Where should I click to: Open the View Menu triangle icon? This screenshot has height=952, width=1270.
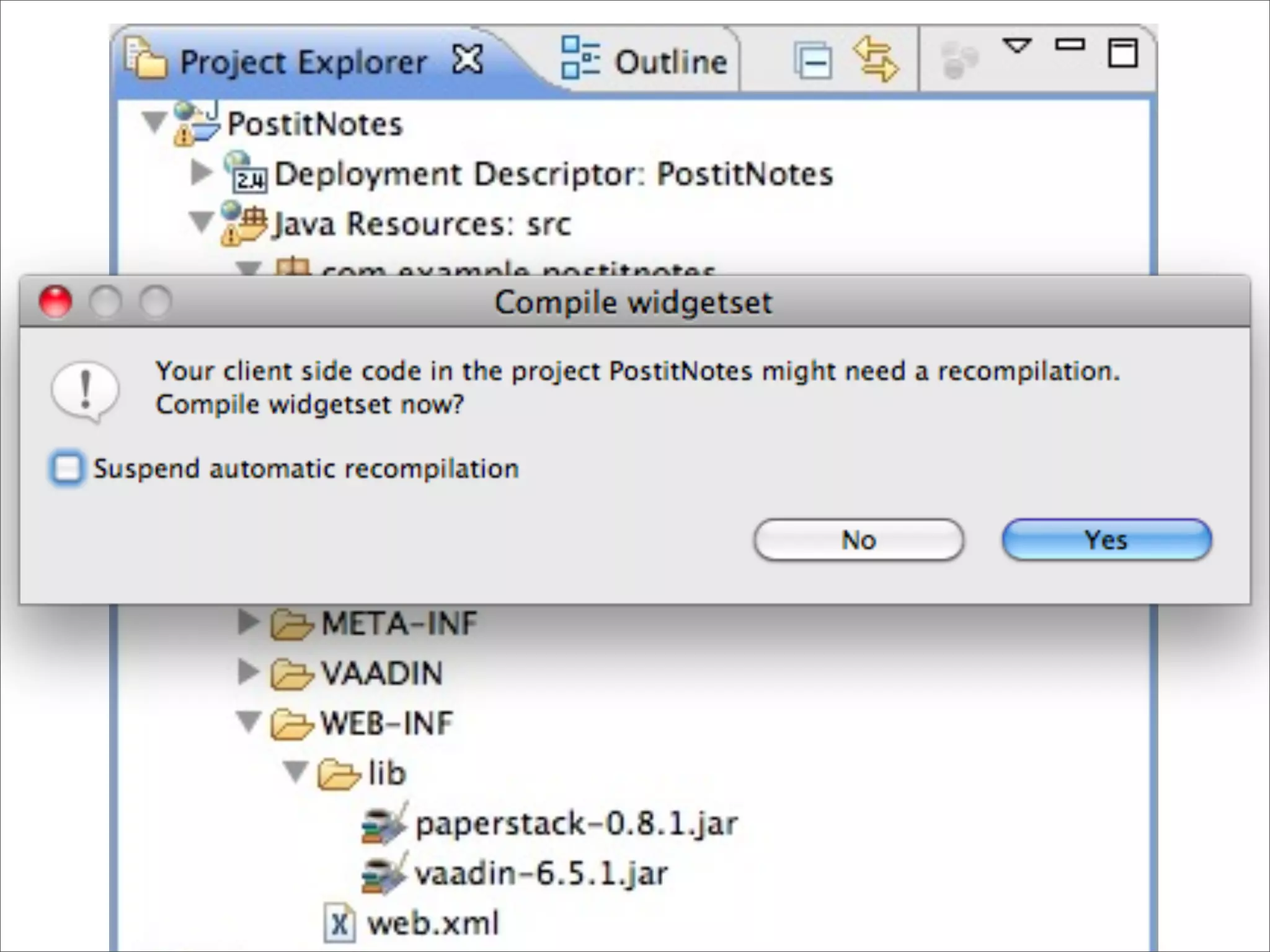(x=1017, y=45)
